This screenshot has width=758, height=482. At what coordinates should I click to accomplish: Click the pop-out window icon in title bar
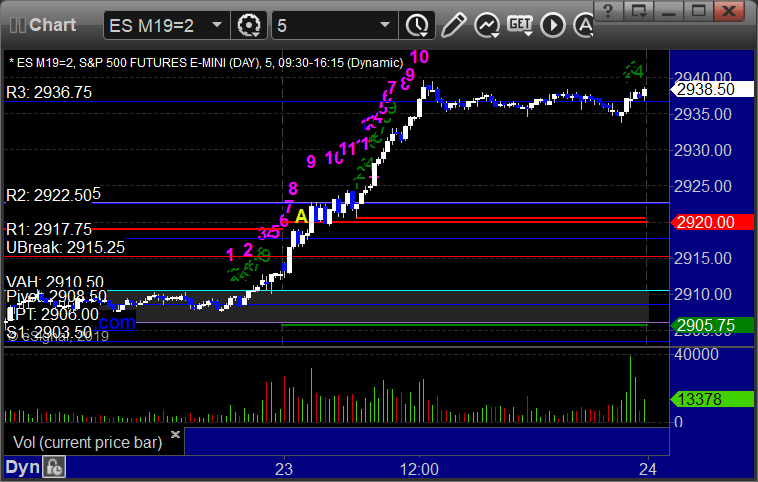(x=640, y=10)
